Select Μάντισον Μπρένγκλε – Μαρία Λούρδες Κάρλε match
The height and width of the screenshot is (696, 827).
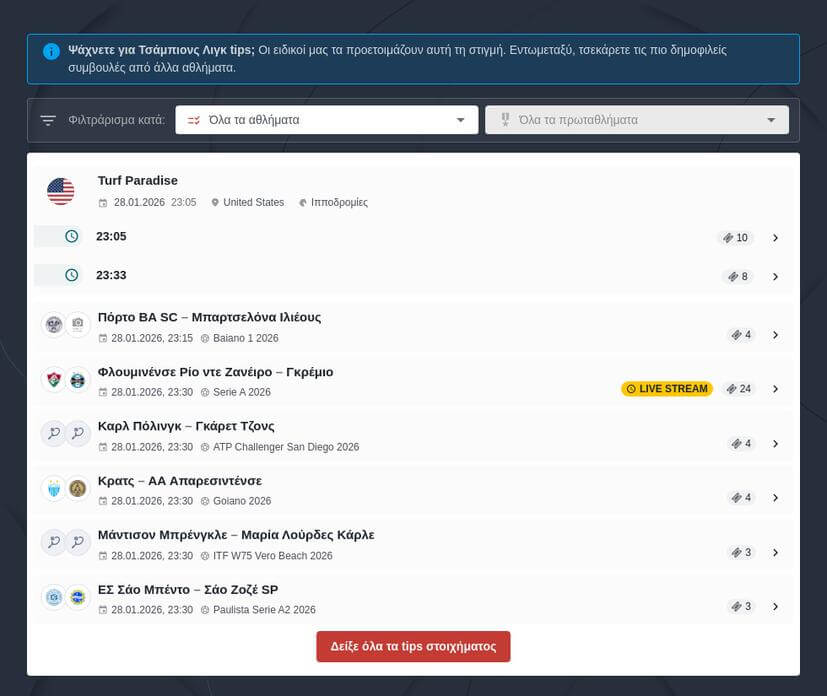236,535
